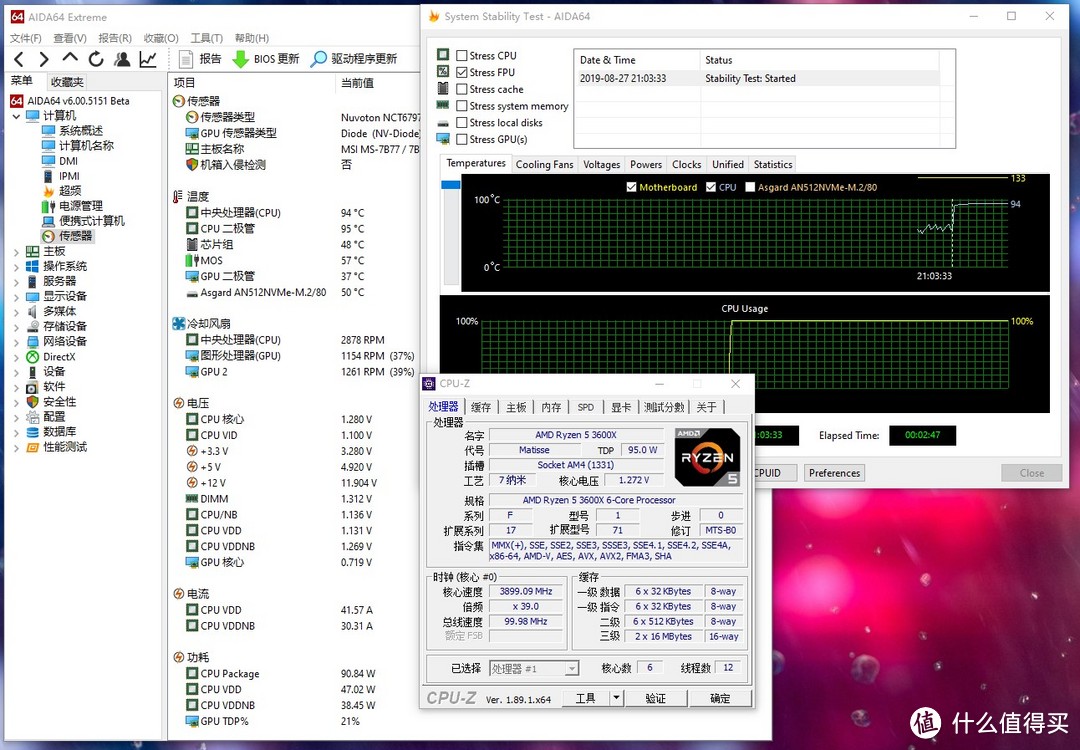This screenshot has height=750, width=1080.
Task: Uncheck Stress FPU checkbox
Action: click(462, 72)
